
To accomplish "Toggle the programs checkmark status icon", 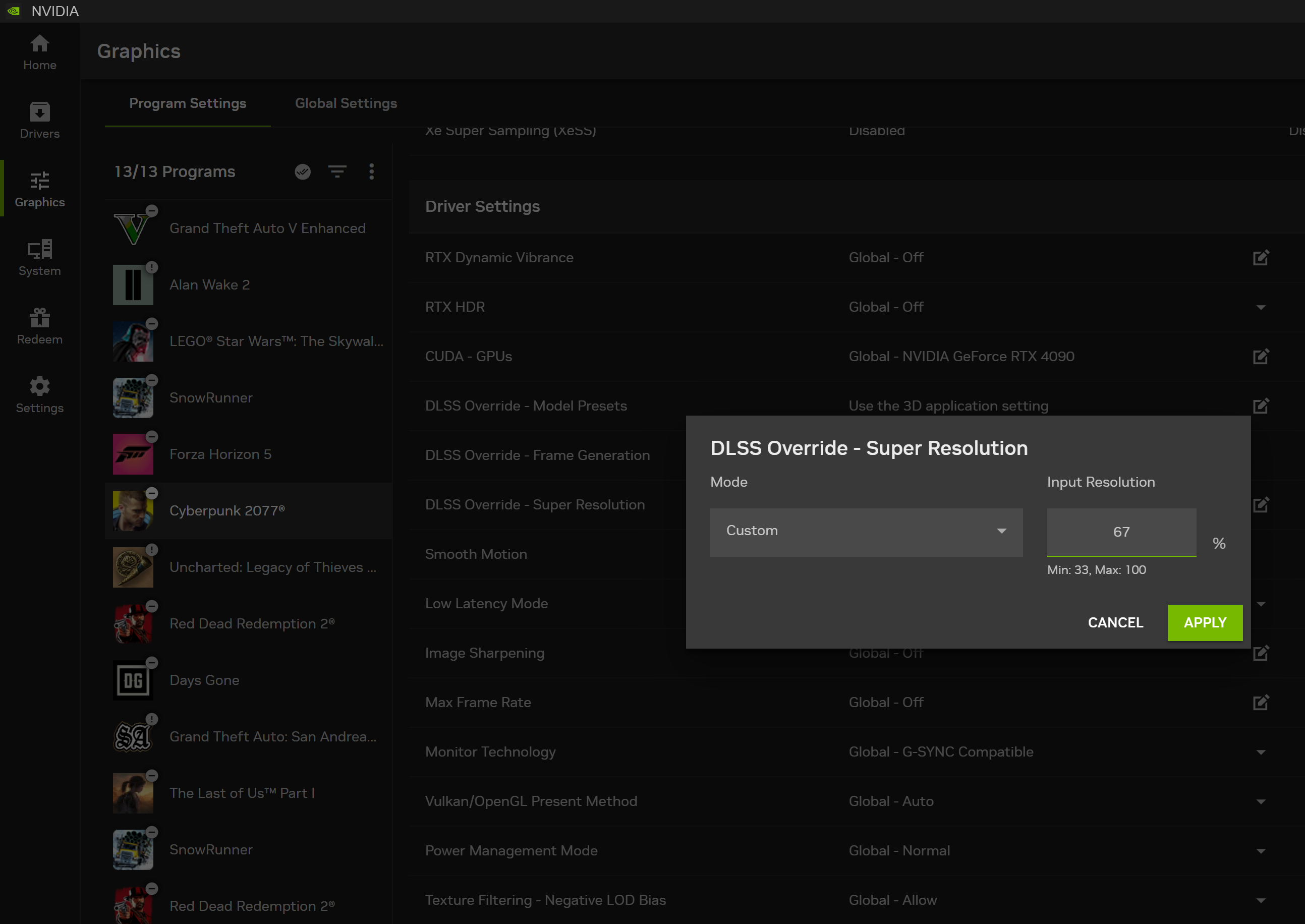I will [303, 171].
